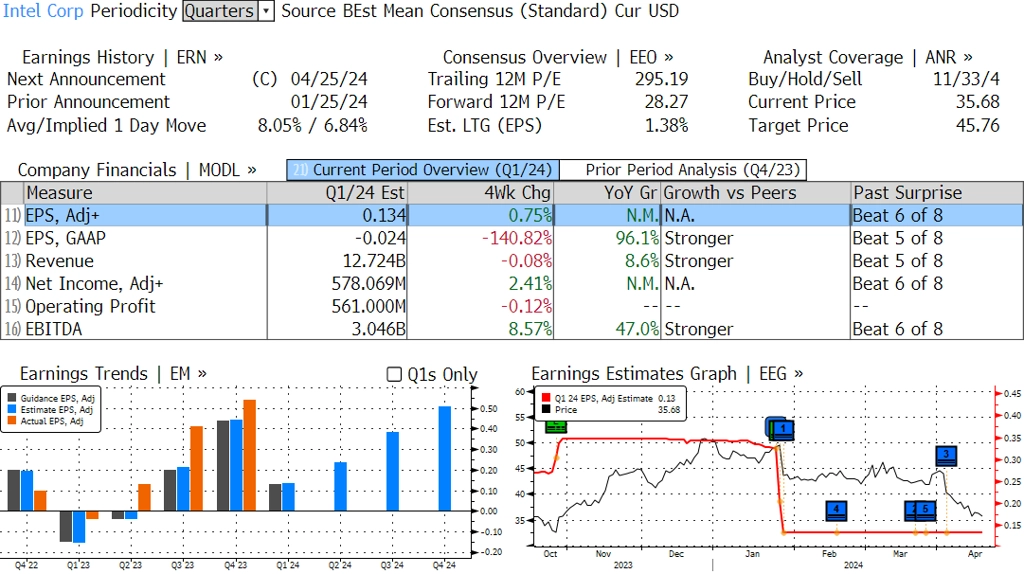Select the EBITDA measure row
The height and width of the screenshot is (574, 1024).
coord(511,329)
